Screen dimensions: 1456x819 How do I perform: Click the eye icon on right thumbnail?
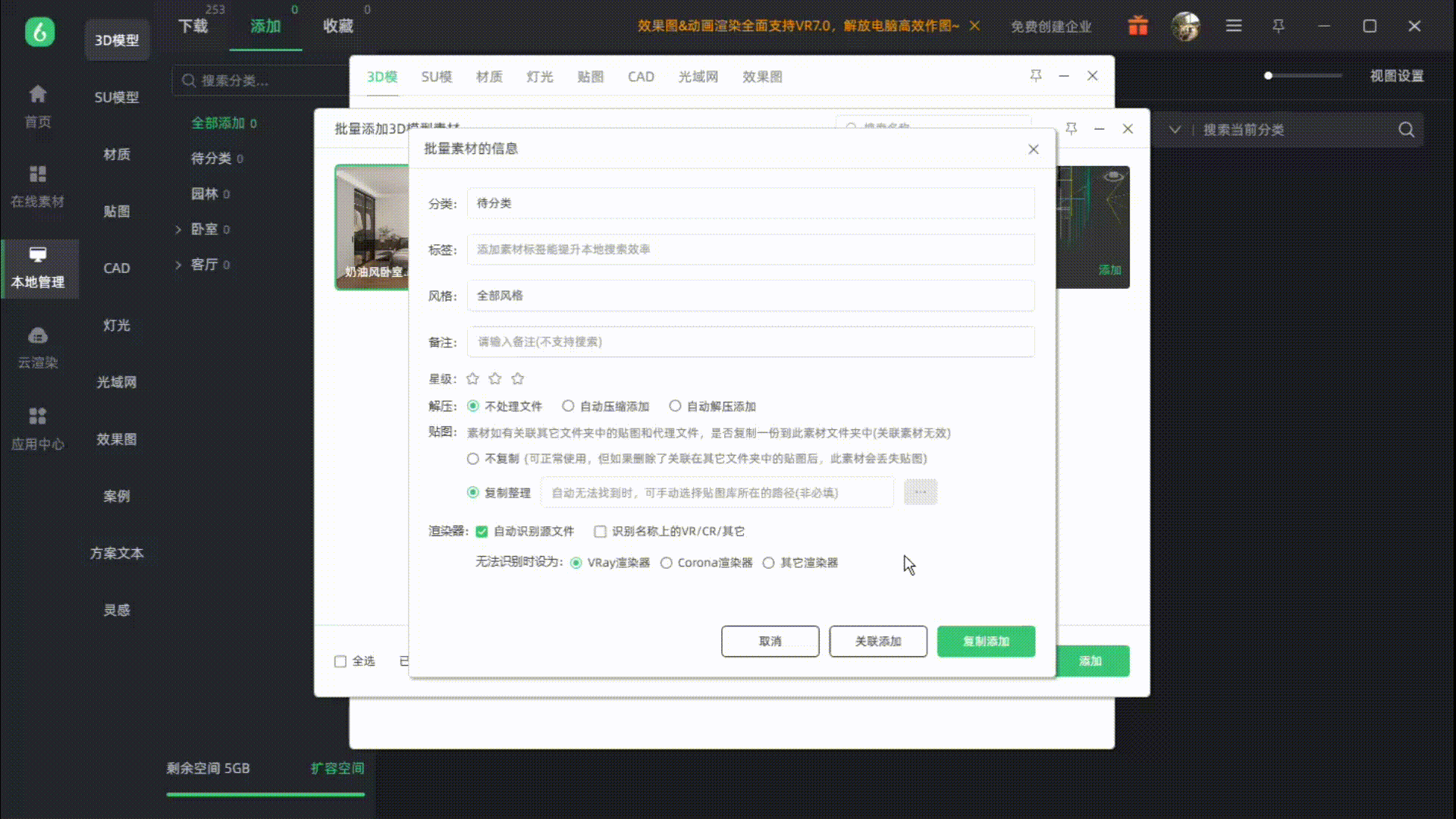[x=1113, y=176]
